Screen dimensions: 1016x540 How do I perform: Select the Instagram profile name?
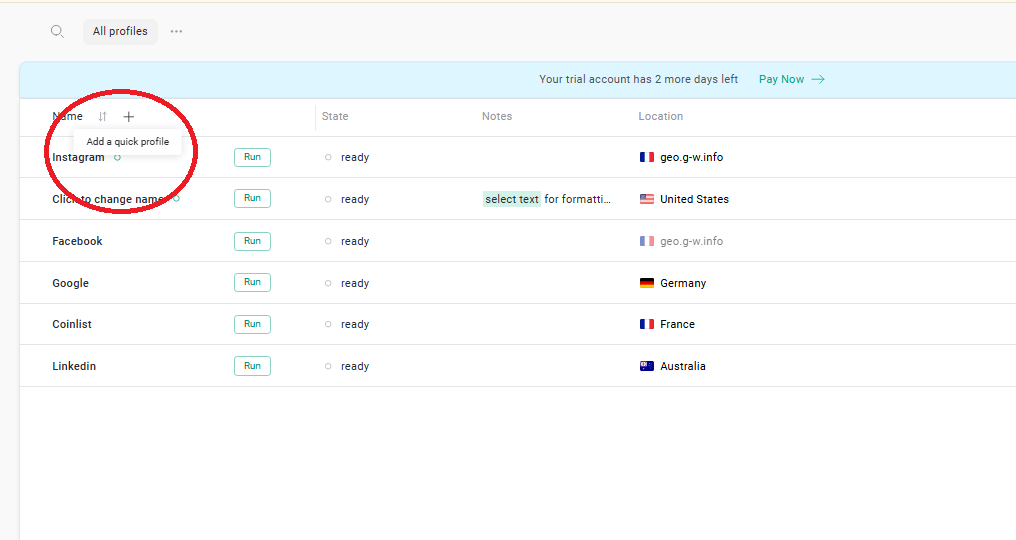coord(78,158)
